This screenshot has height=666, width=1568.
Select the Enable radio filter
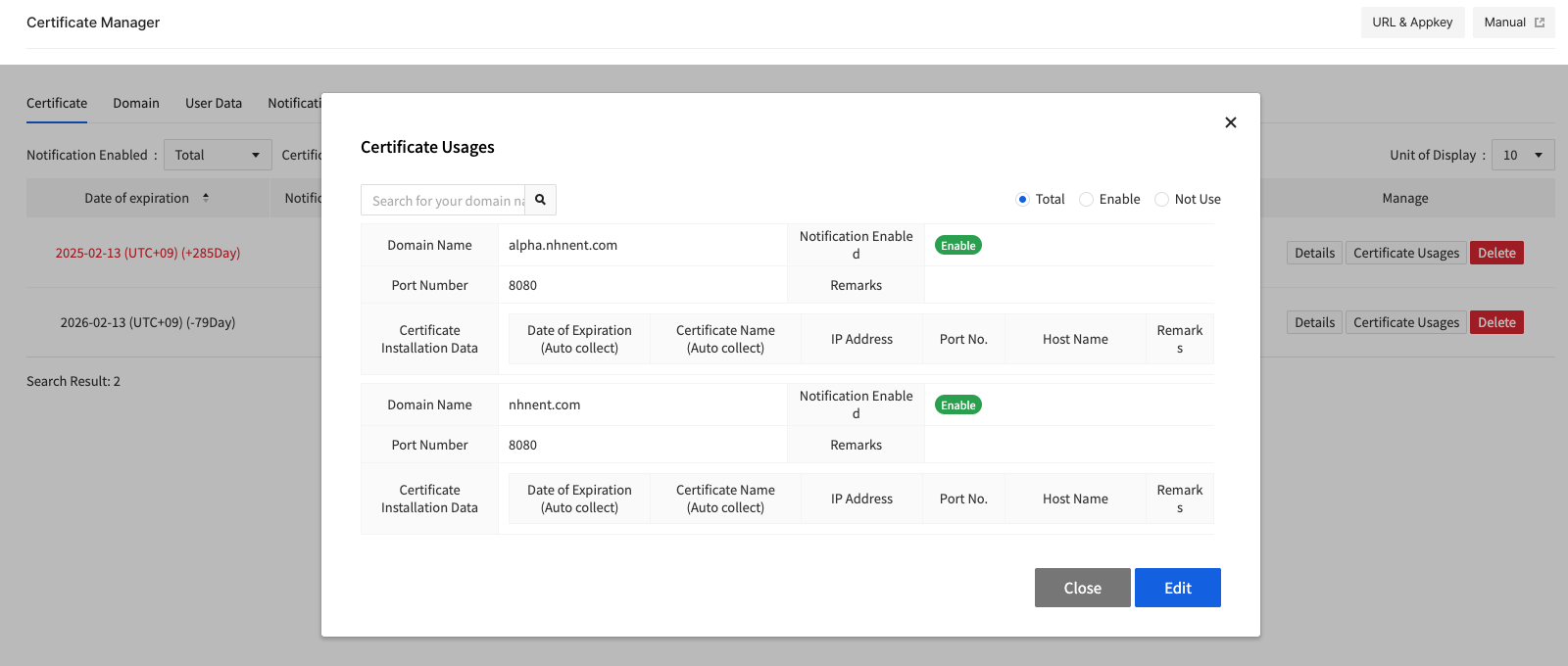click(x=1086, y=200)
